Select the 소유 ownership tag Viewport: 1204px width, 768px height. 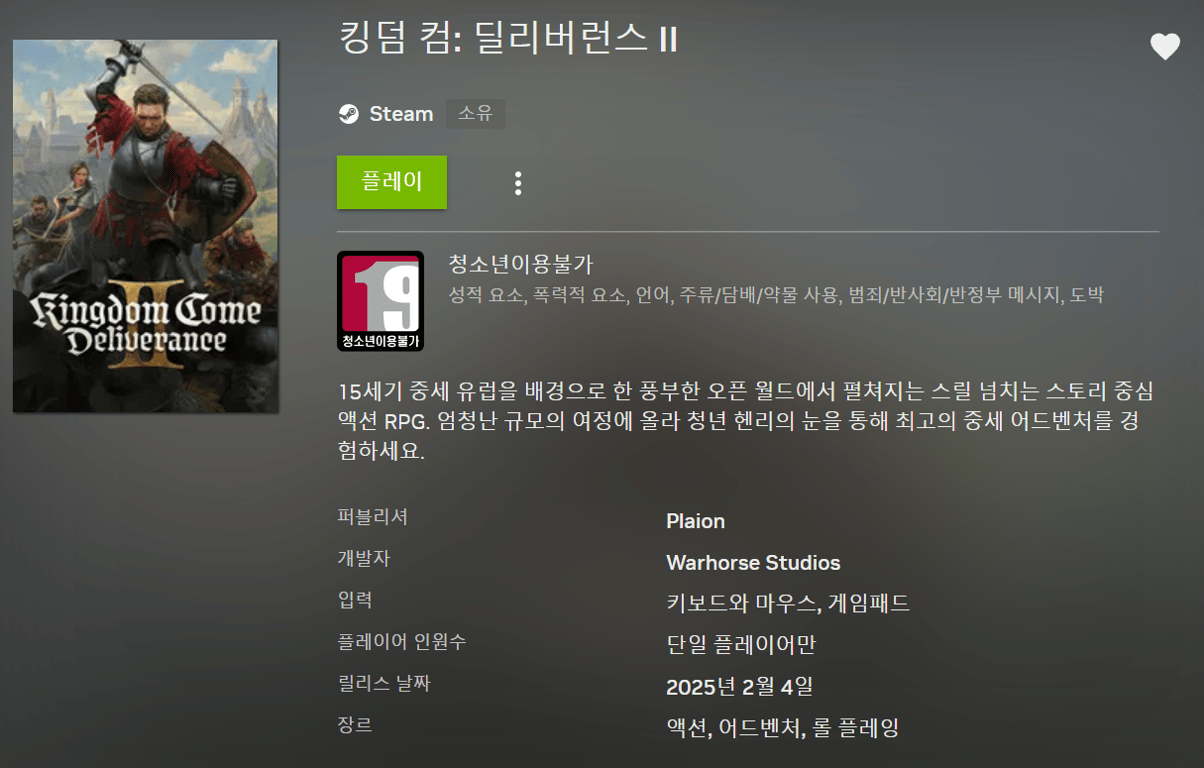point(476,114)
